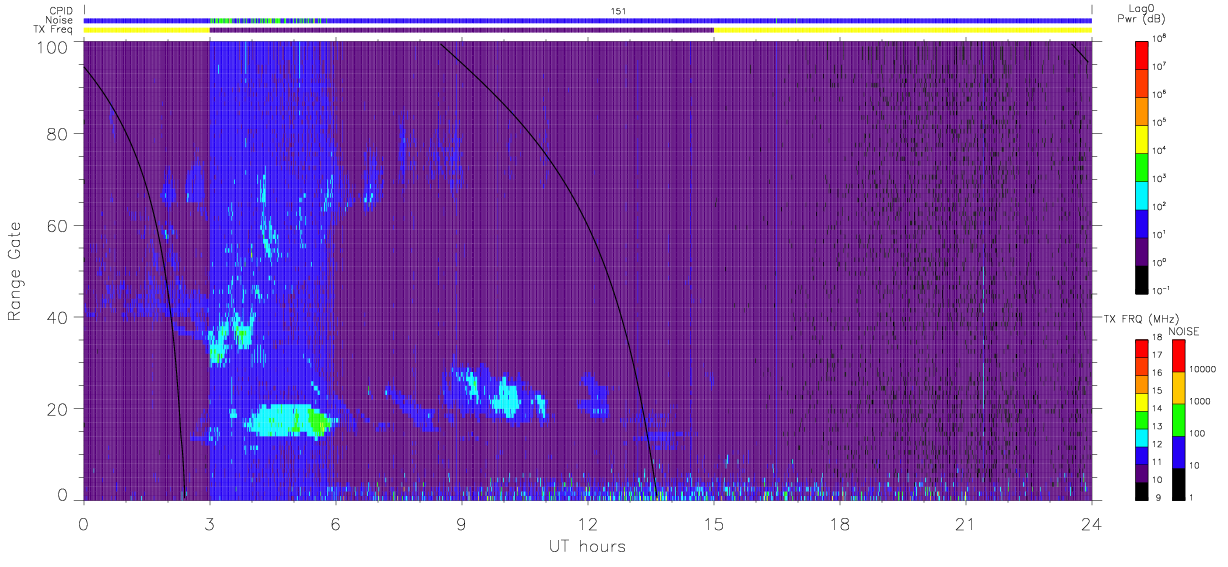Click the blue 10 noise legend segment
The width and height of the screenshot is (1228, 567).
1178,452
